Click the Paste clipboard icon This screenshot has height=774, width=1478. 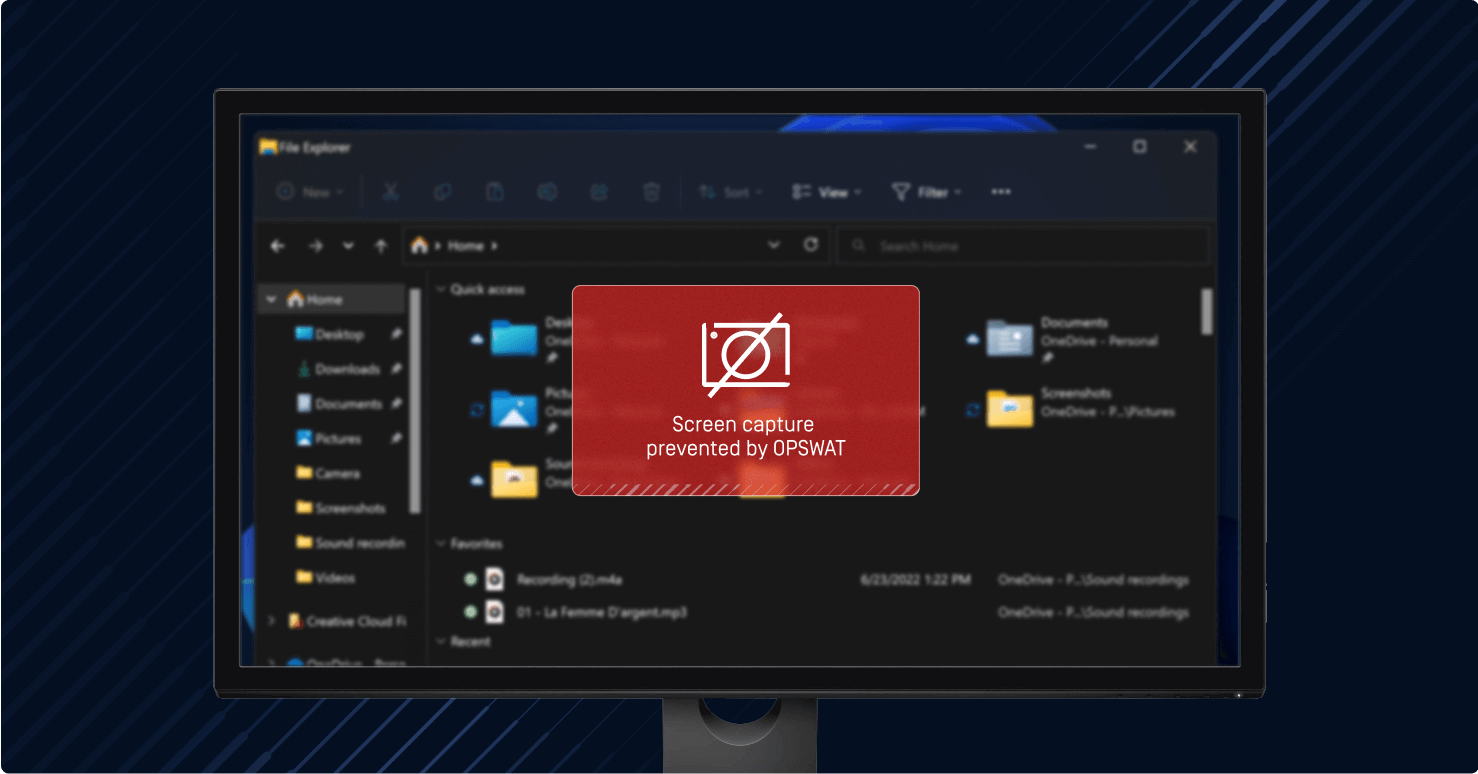494,192
